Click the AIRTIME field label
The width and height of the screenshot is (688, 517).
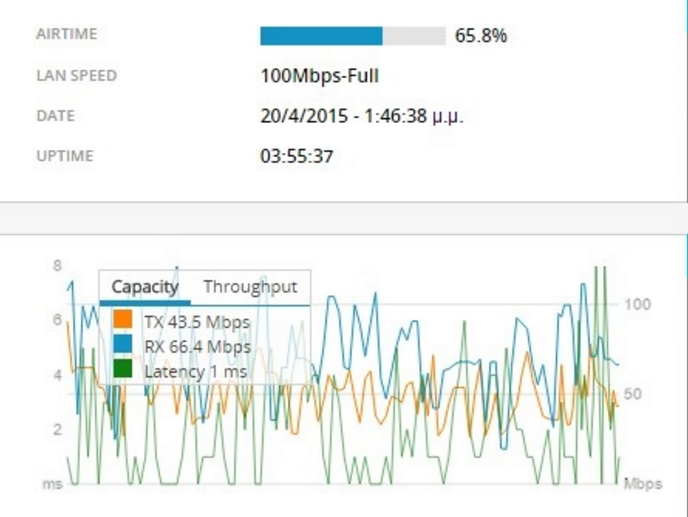(65, 35)
